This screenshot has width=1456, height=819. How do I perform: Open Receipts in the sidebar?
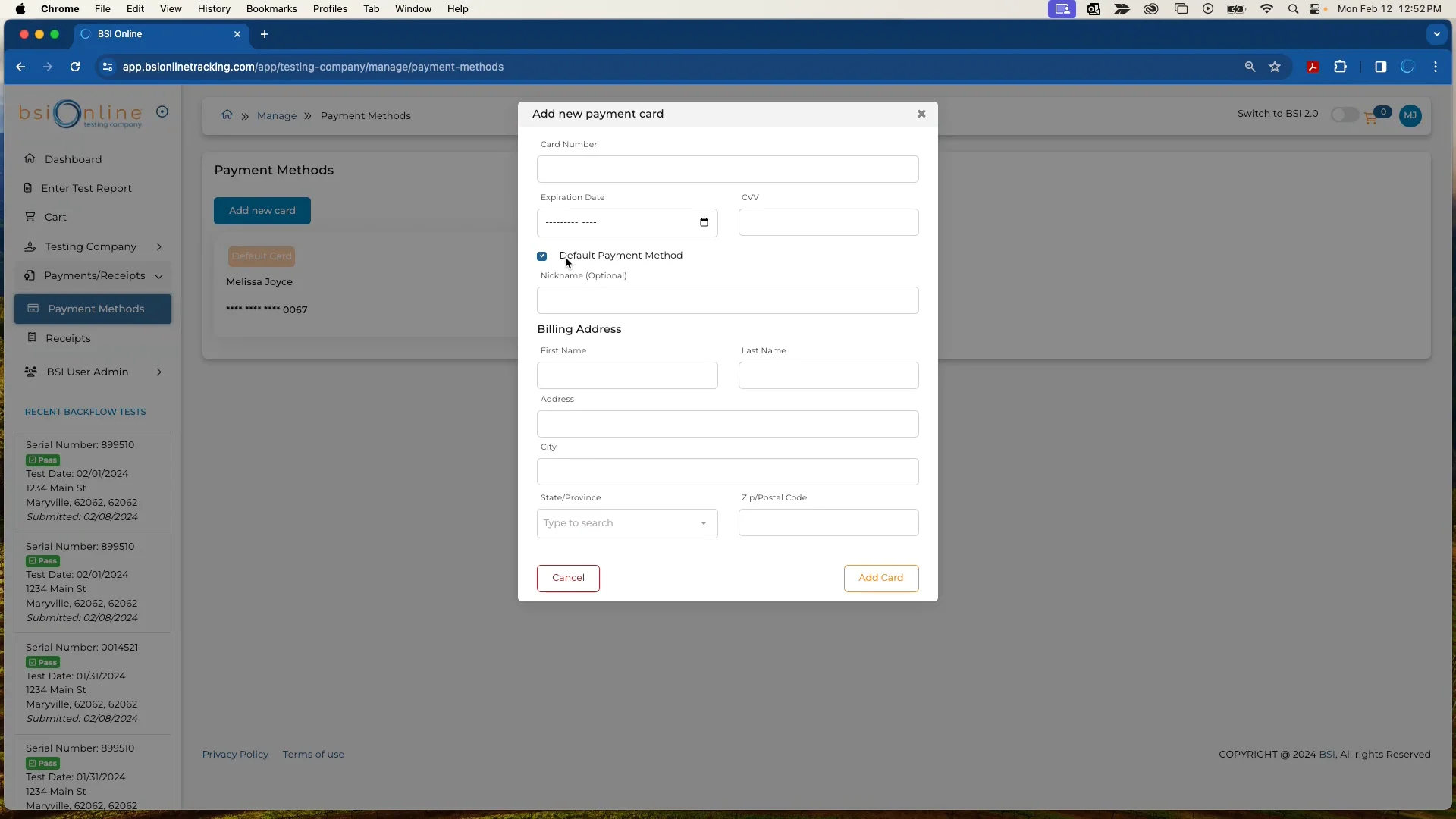tap(68, 338)
